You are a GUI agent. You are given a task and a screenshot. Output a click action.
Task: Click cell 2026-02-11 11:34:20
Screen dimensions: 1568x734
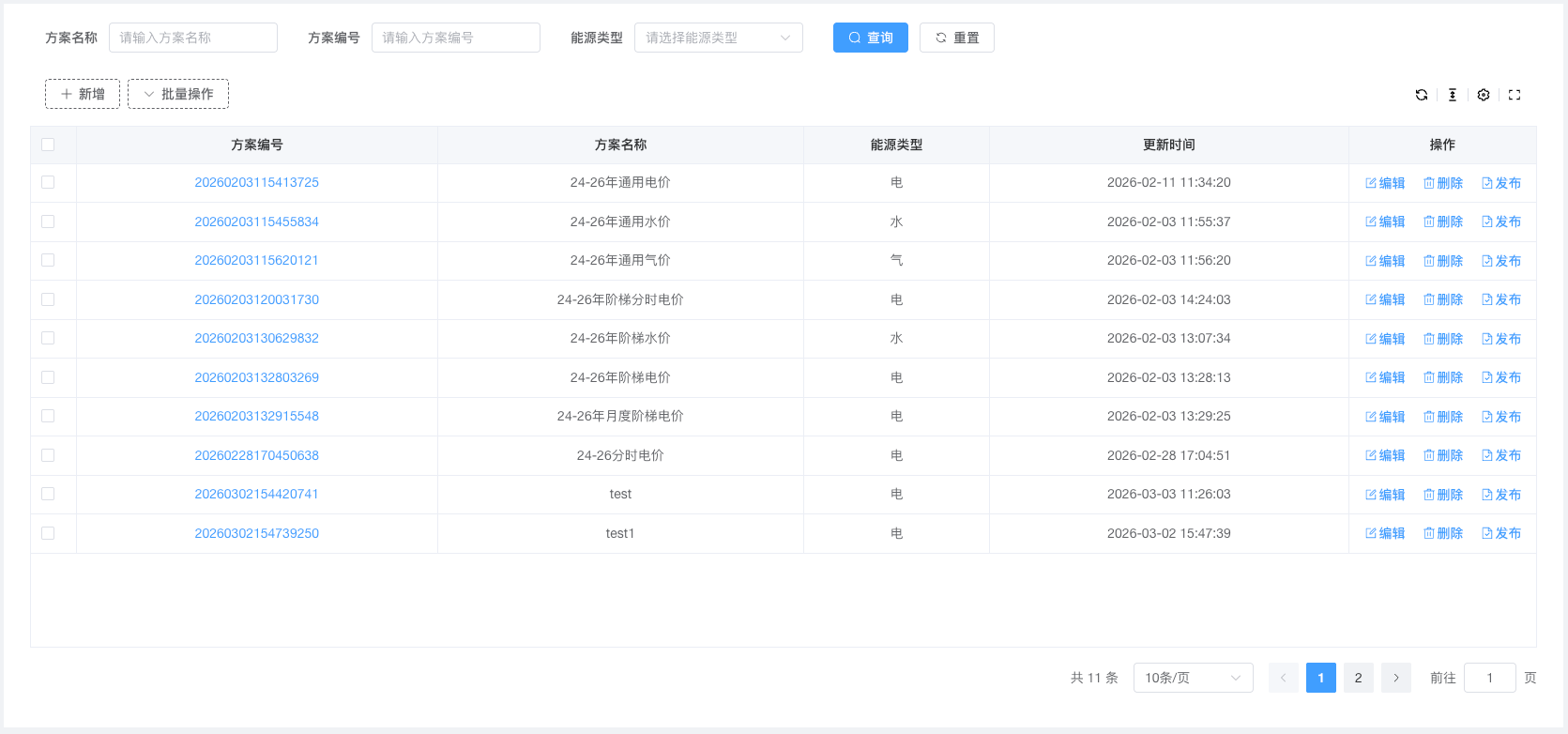(x=1169, y=182)
